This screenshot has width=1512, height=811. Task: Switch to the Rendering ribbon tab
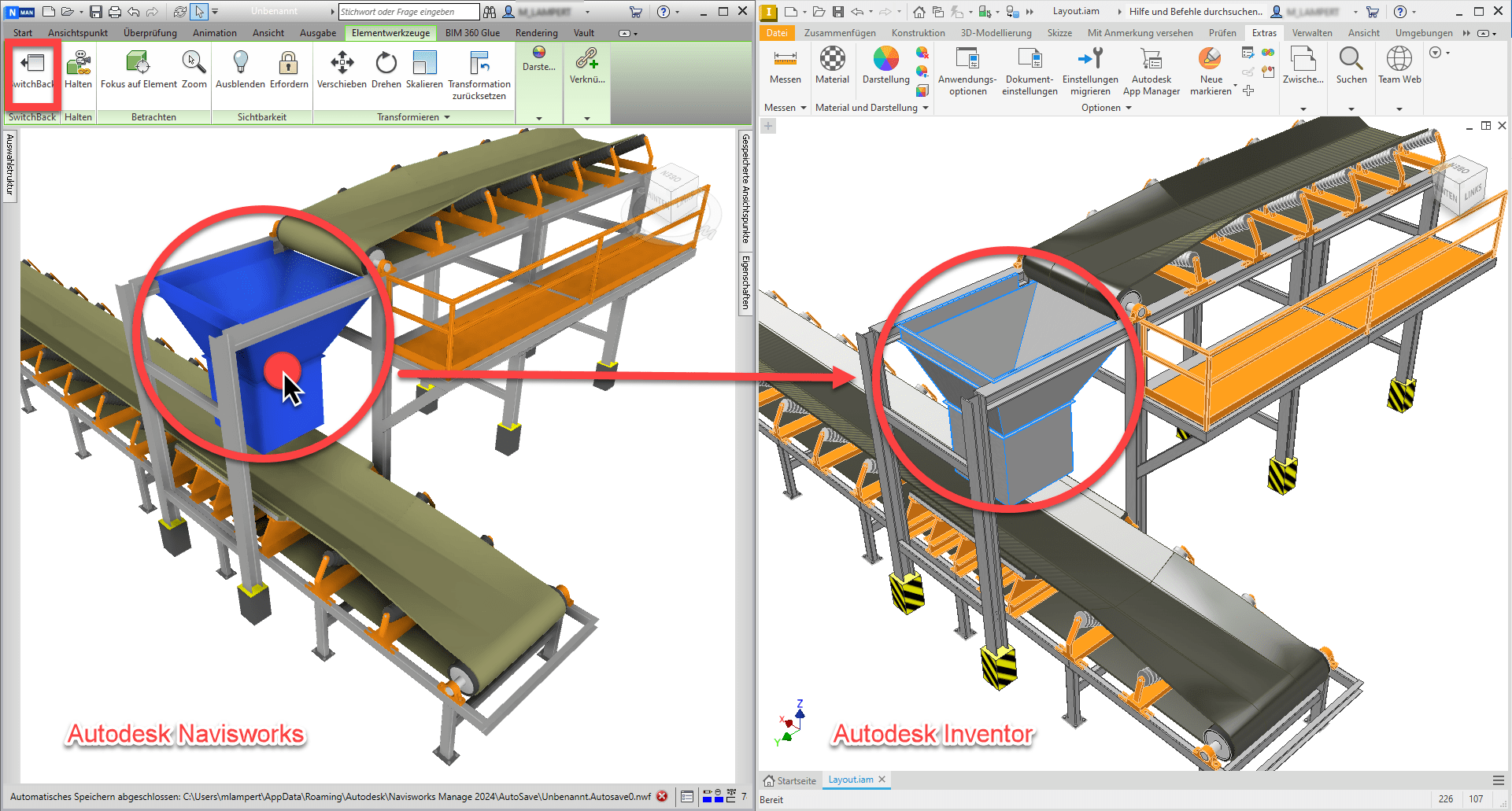click(x=536, y=33)
